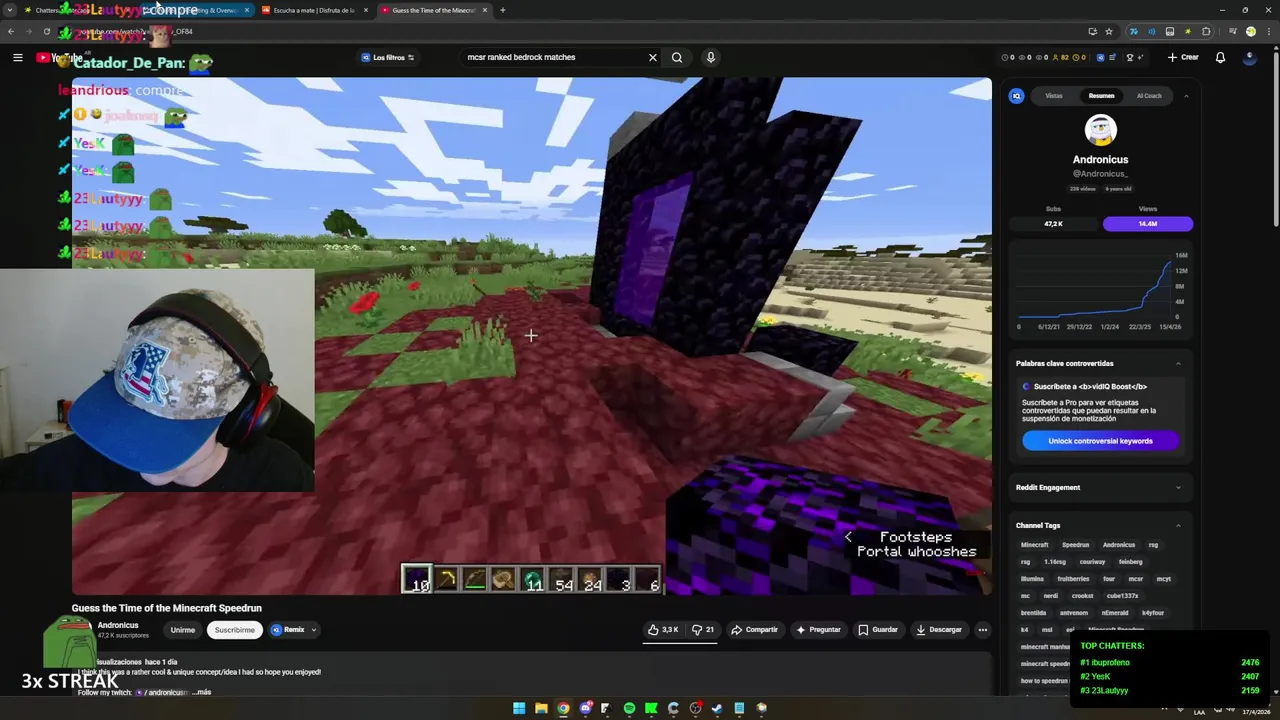Open the account avatar menu

click(1249, 58)
